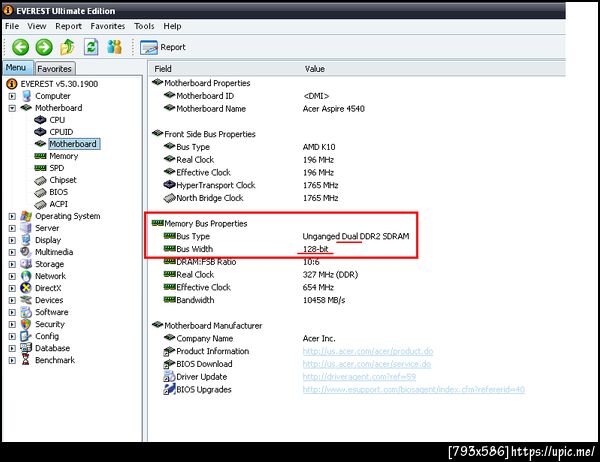Click the Devices icon in the tree
This screenshot has height=462, width=600.
[26, 300]
